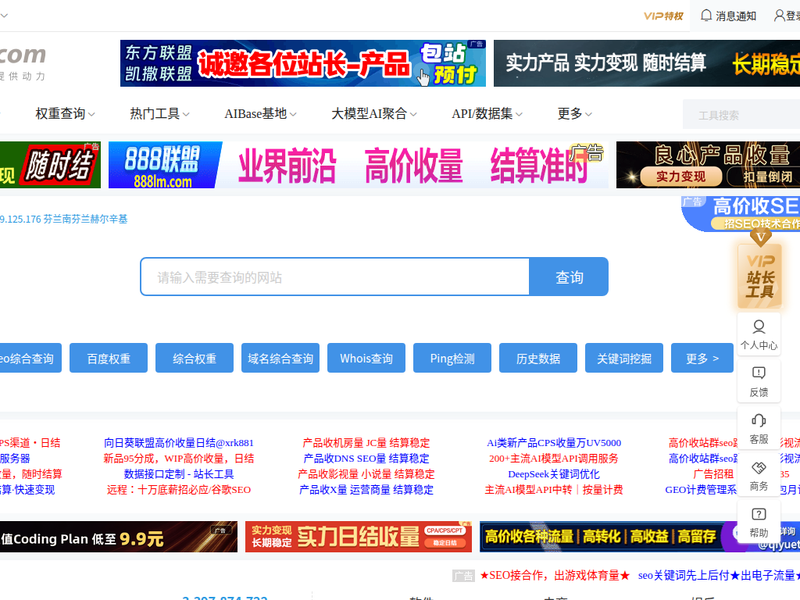Open the 客服 headset icon
This screenshot has height=600, width=800.
coord(759,429)
